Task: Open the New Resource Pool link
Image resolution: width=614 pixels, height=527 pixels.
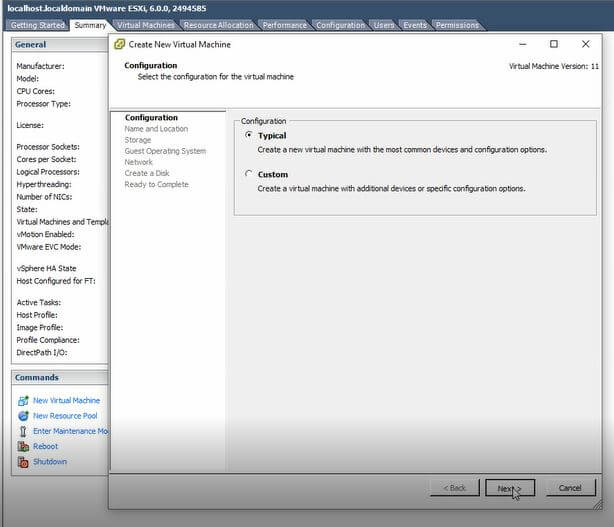Action: (x=65, y=416)
